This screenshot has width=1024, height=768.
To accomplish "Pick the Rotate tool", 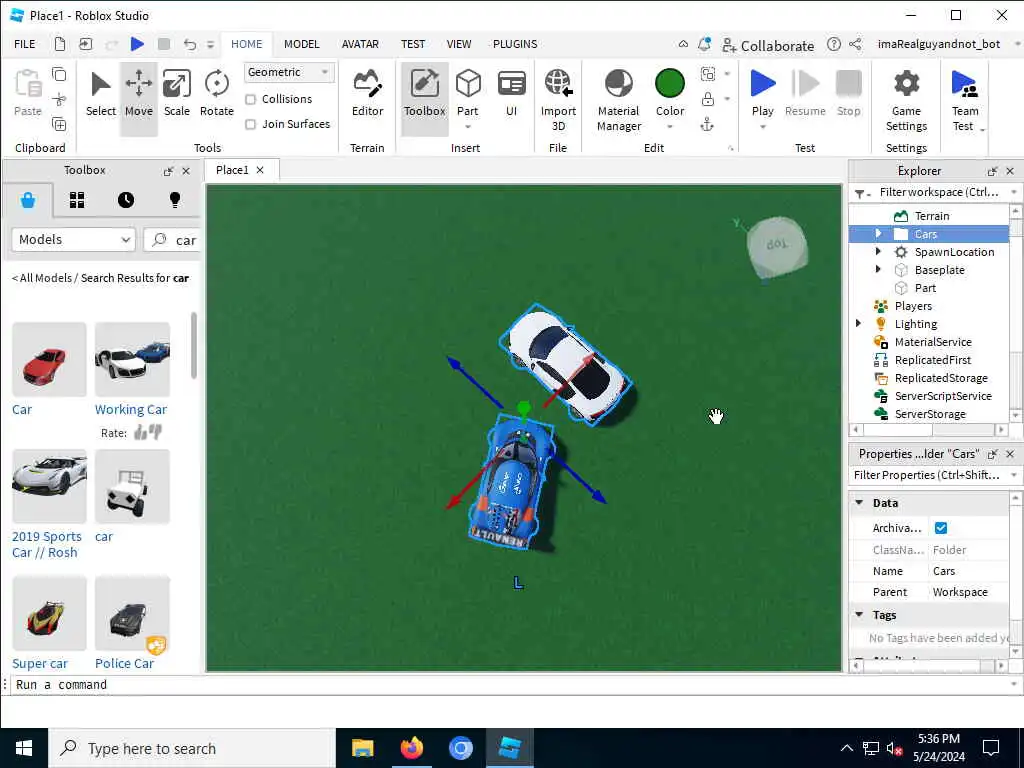I will coord(216,95).
